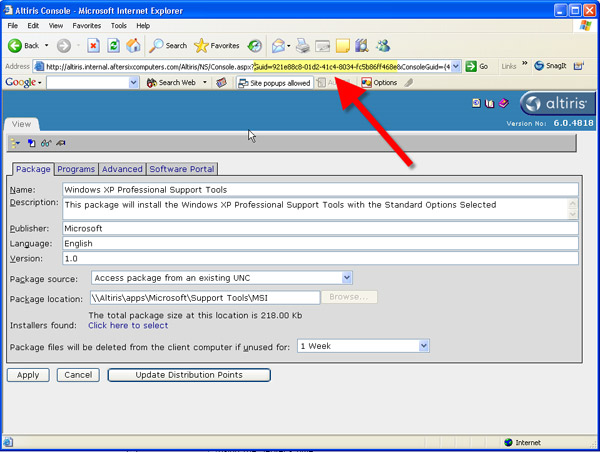Open the File menu
The width and height of the screenshot is (600, 452).
coord(13,26)
